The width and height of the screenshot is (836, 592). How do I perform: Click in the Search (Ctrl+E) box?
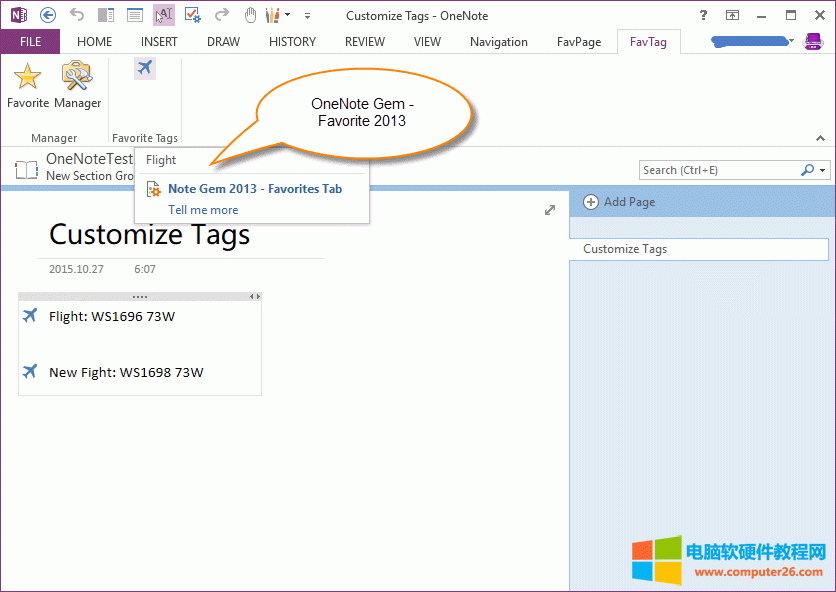(718, 171)
